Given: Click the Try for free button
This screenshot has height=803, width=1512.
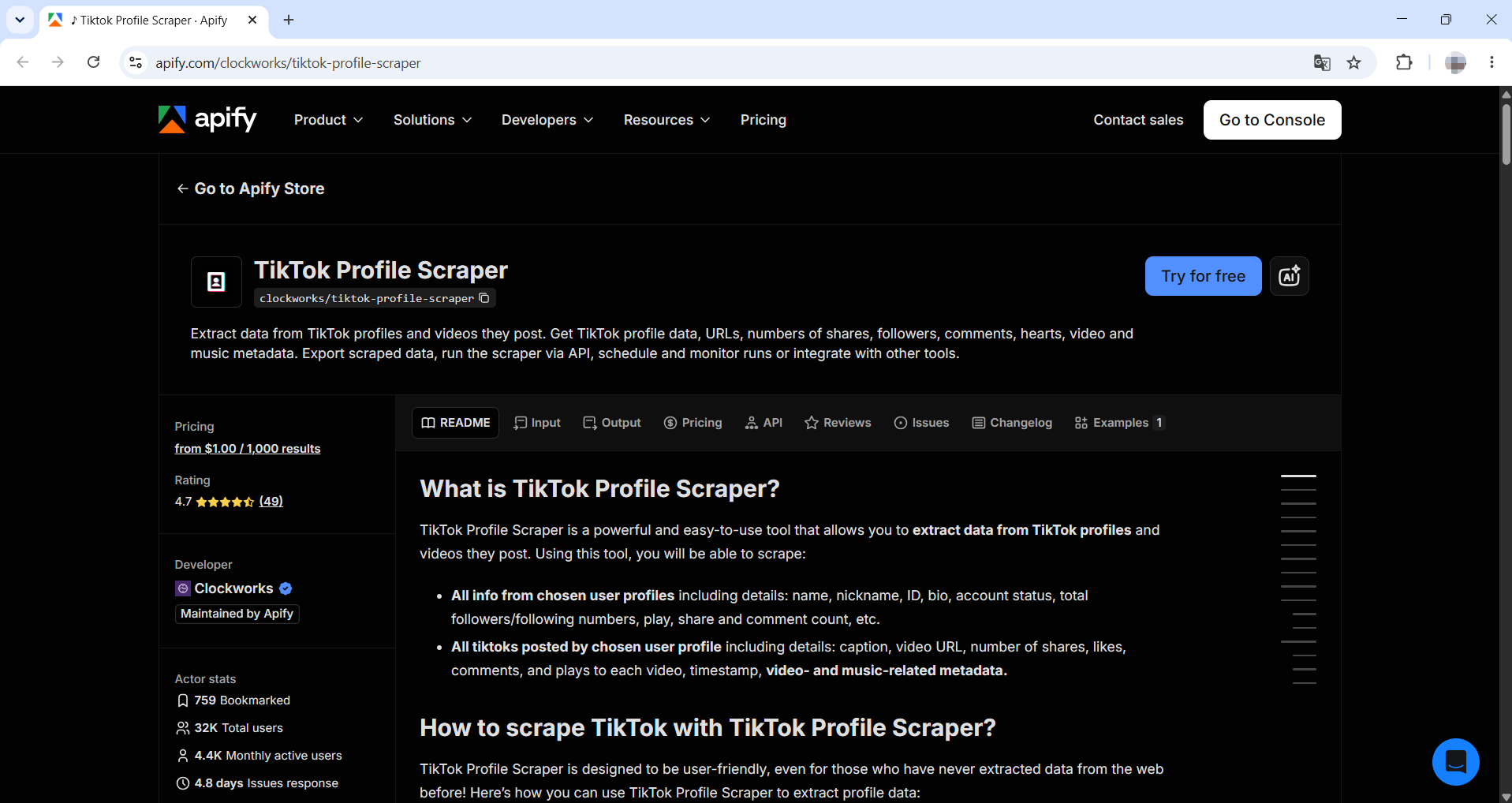Looking at the screenshot, I should pos(1203,276).
